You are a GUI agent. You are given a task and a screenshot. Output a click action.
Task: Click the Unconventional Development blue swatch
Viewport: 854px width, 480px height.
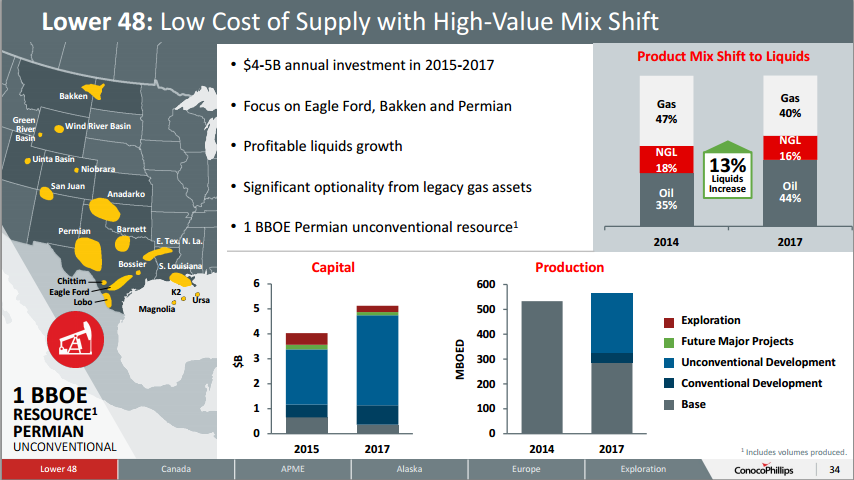[x=669, y=363]
